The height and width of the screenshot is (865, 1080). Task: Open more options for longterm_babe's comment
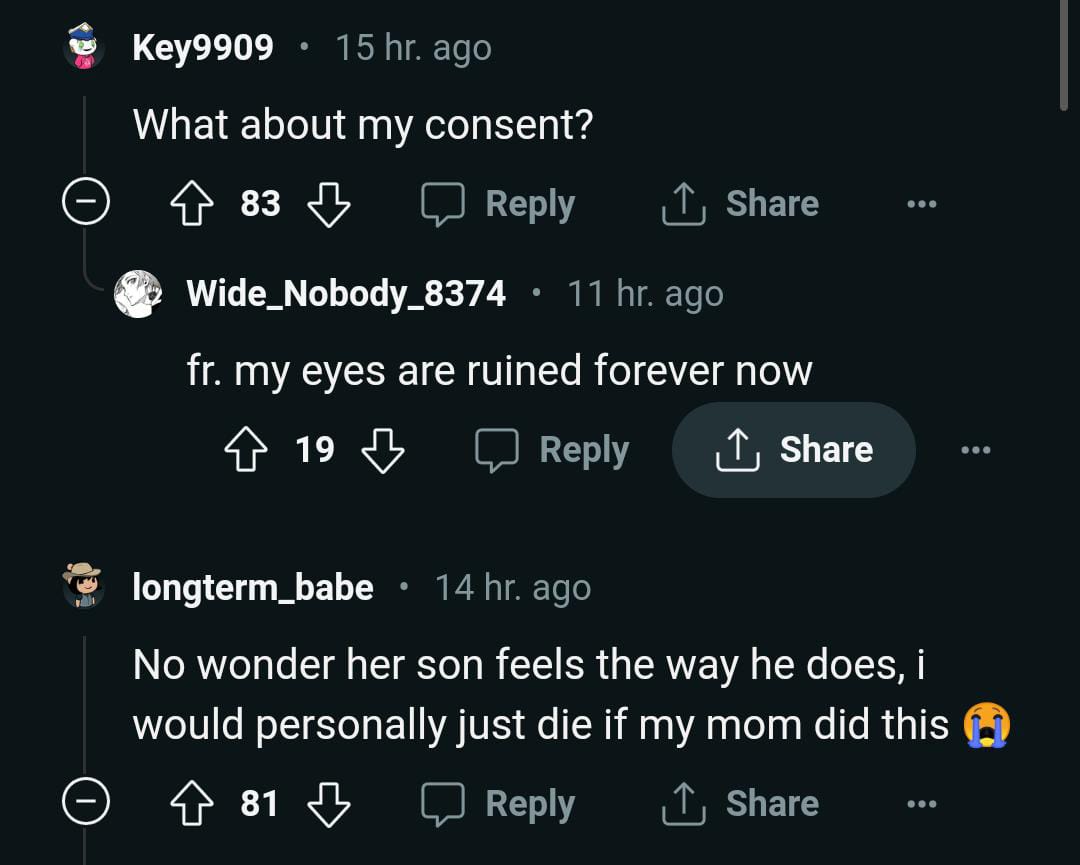921,804
